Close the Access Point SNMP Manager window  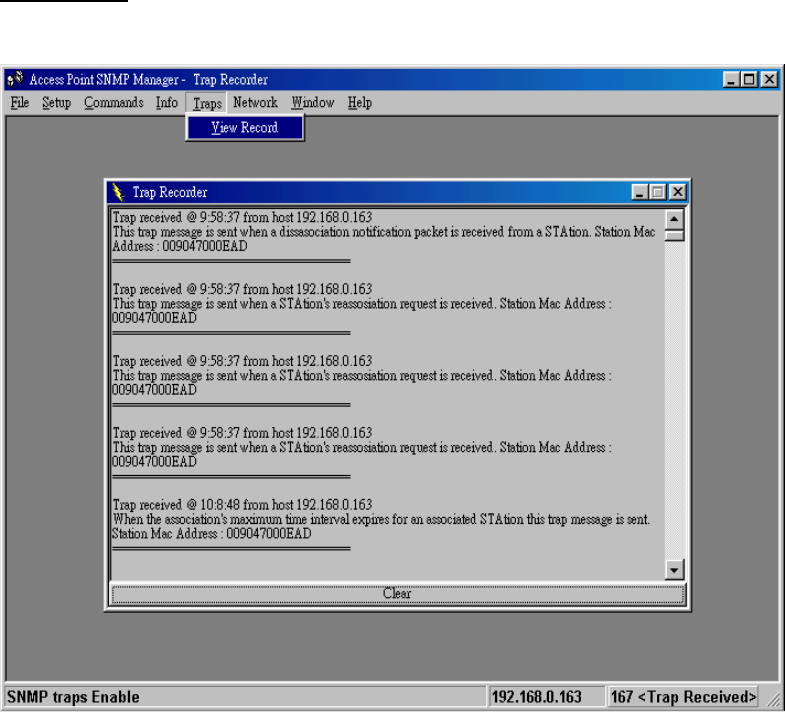769,80
